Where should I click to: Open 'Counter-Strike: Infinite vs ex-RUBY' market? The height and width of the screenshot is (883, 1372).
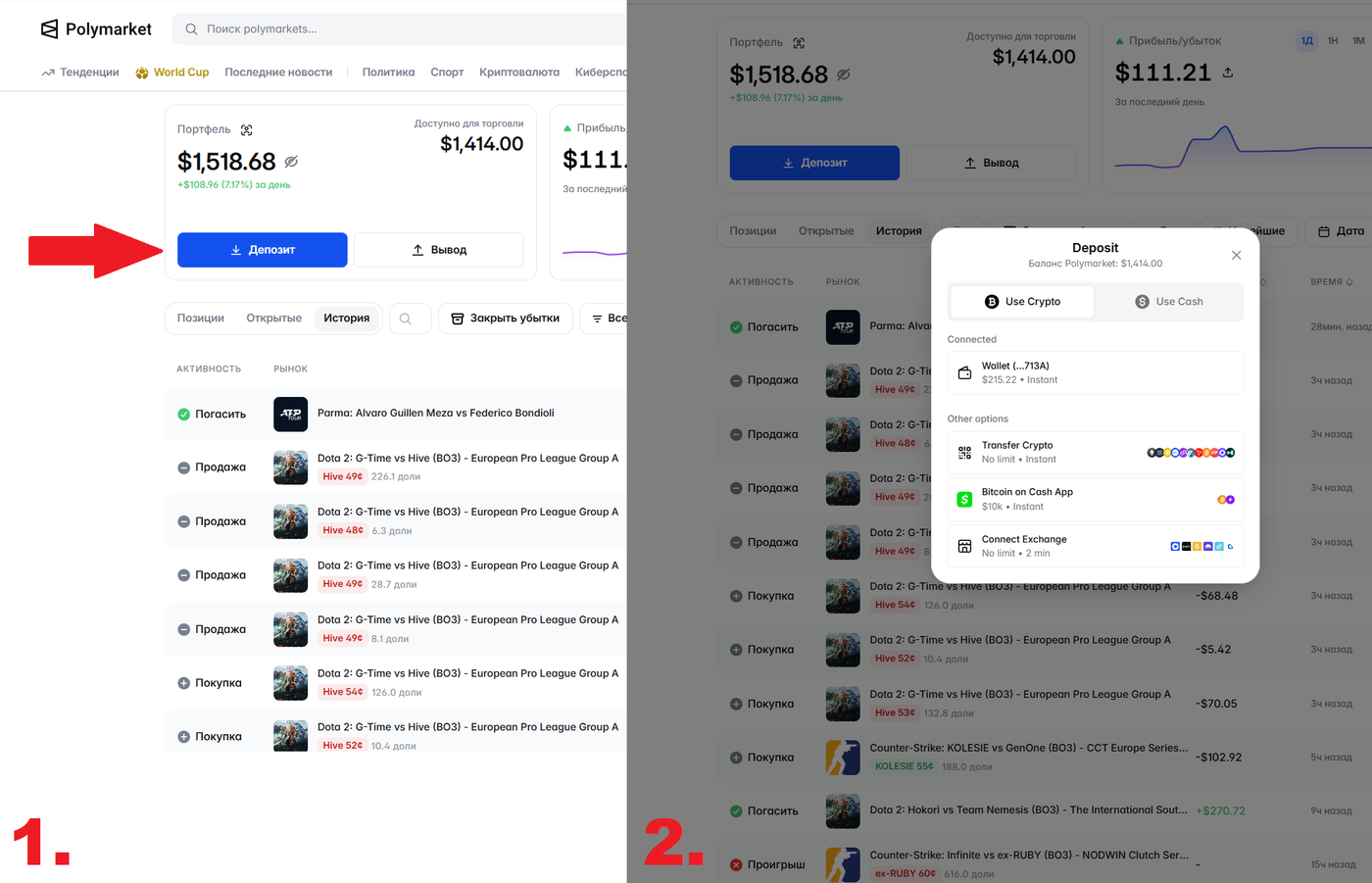click(1028, 856)
